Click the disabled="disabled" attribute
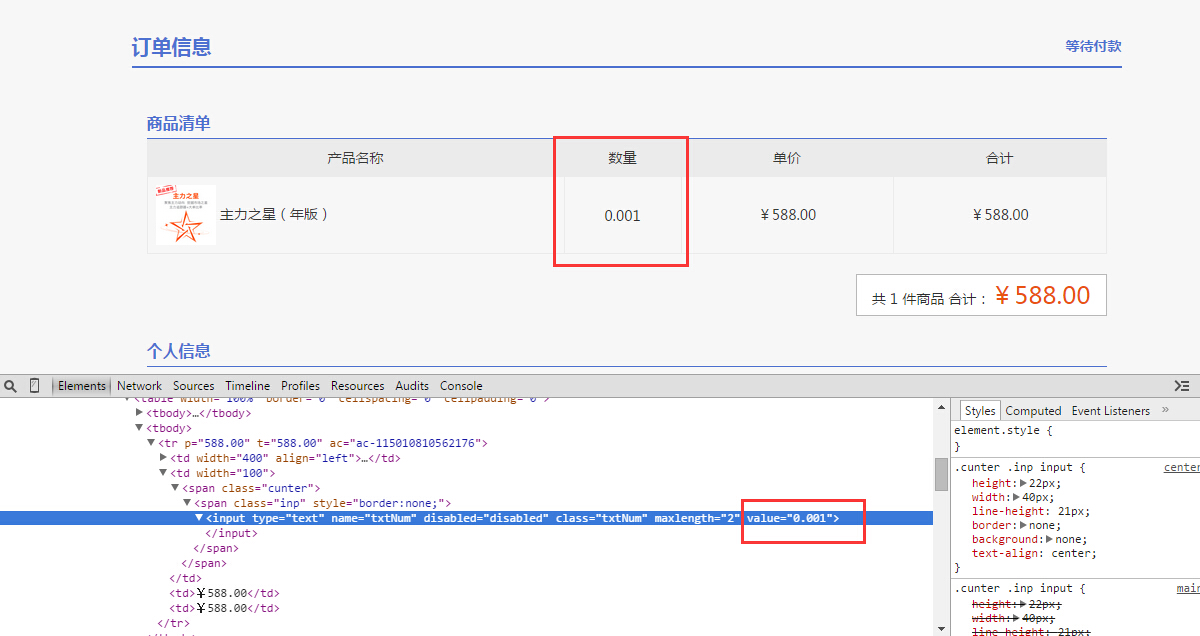The width and height of the screenshot is (1200, 636). pos(486,518)
